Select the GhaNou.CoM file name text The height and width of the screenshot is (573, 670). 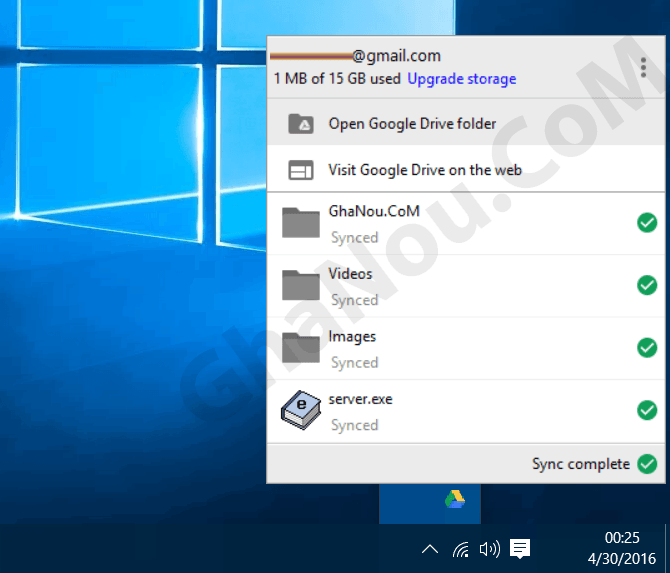coord(374,211)
